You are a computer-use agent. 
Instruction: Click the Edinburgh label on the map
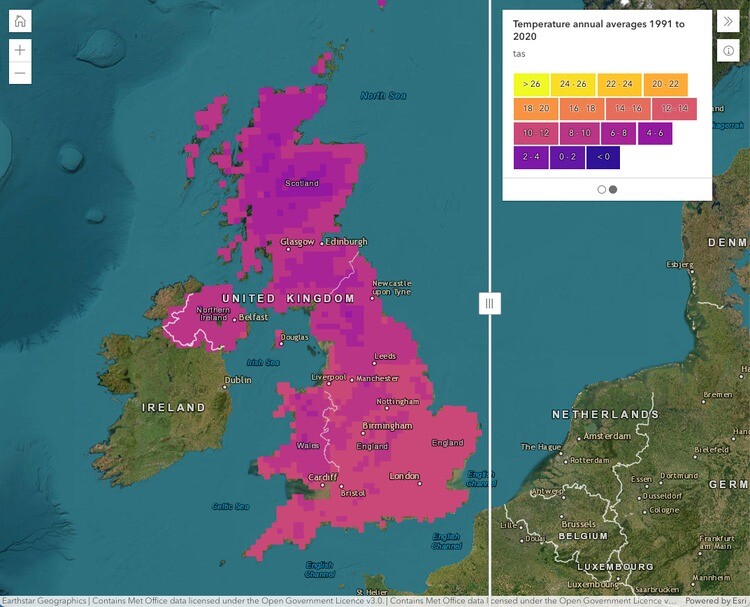(346, 242)
